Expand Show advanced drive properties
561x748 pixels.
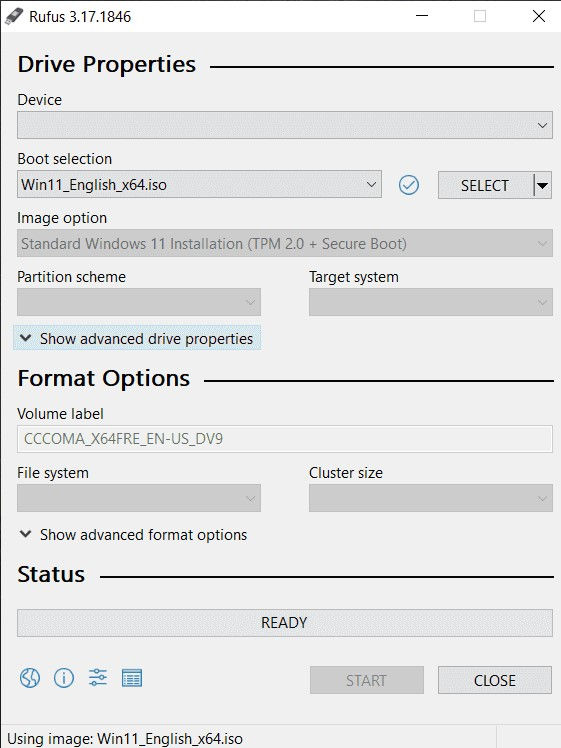(x=137, y=339)
